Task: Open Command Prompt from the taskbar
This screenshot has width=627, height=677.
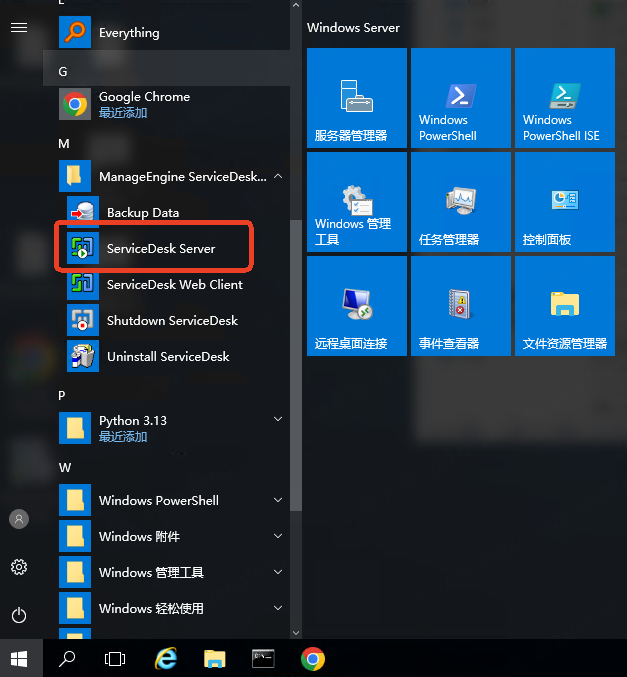Action: tap(263, 659)
